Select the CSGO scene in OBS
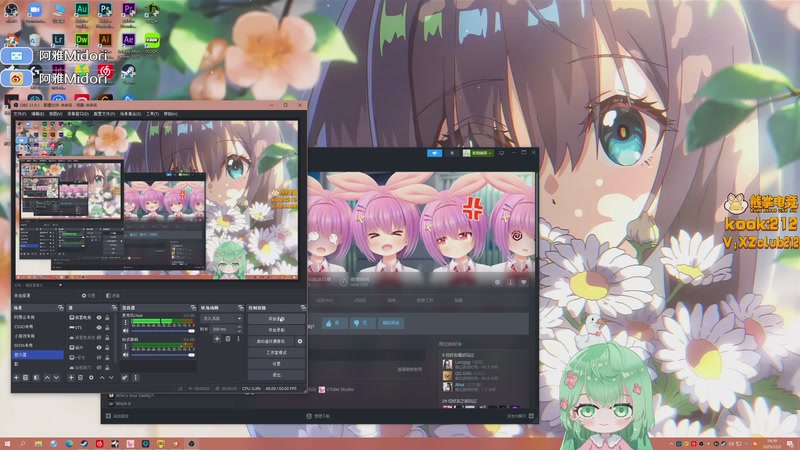This screenshot has width=800, height=450. [38, 327]
